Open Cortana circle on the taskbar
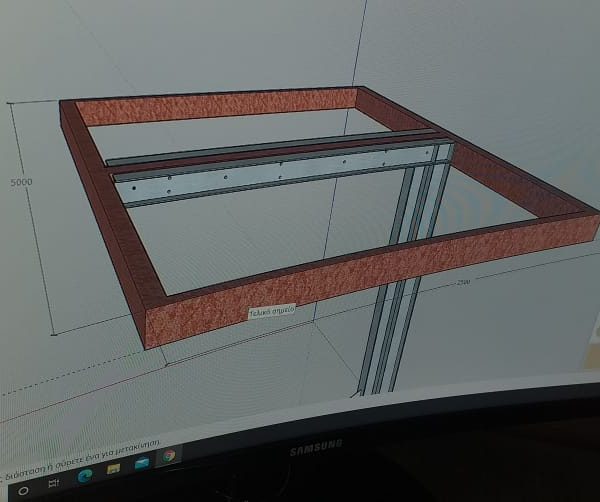 pyautogui.click(x=23, y=491)
